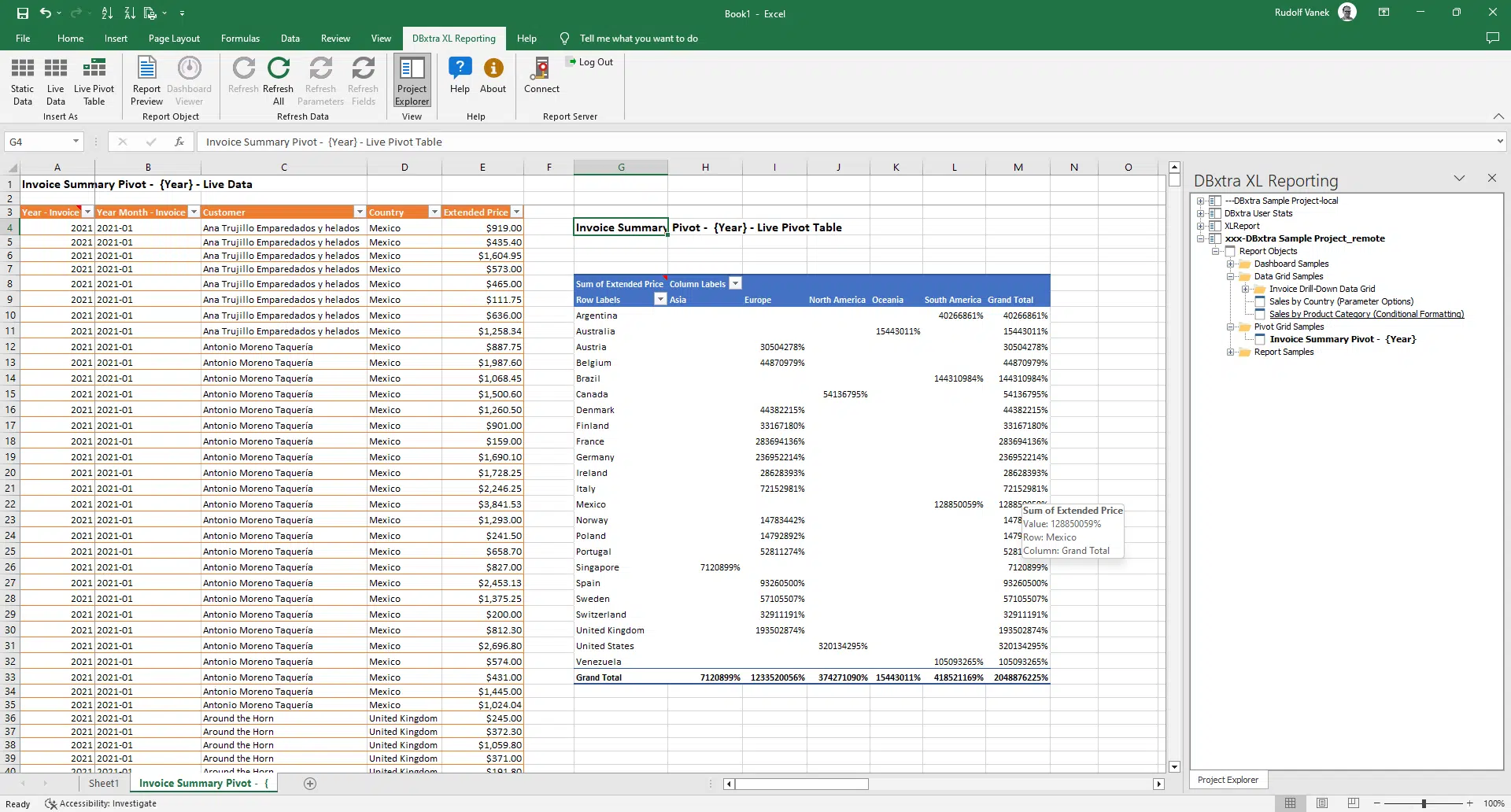Open the Help ribbon tab
This screenshot has width=1511, height=812.
click(526, 39)
